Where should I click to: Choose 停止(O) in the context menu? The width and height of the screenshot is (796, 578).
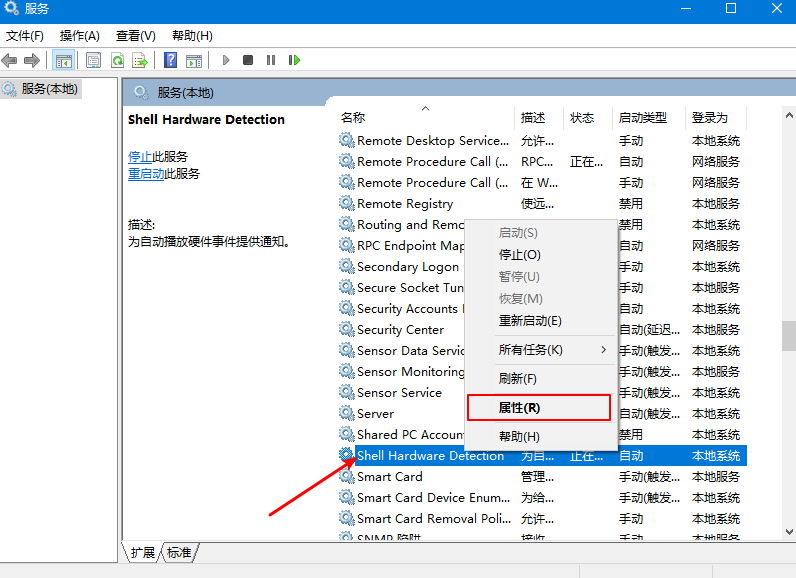(520, 255)
